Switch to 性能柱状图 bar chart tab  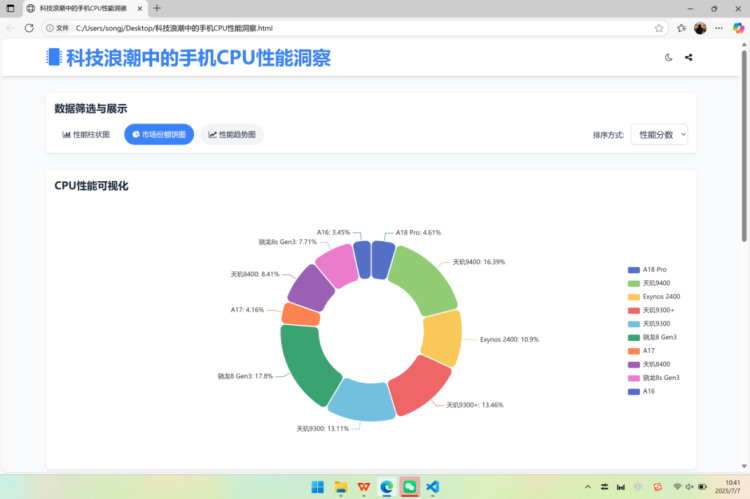pyautogui.click(x=86, y=134)
